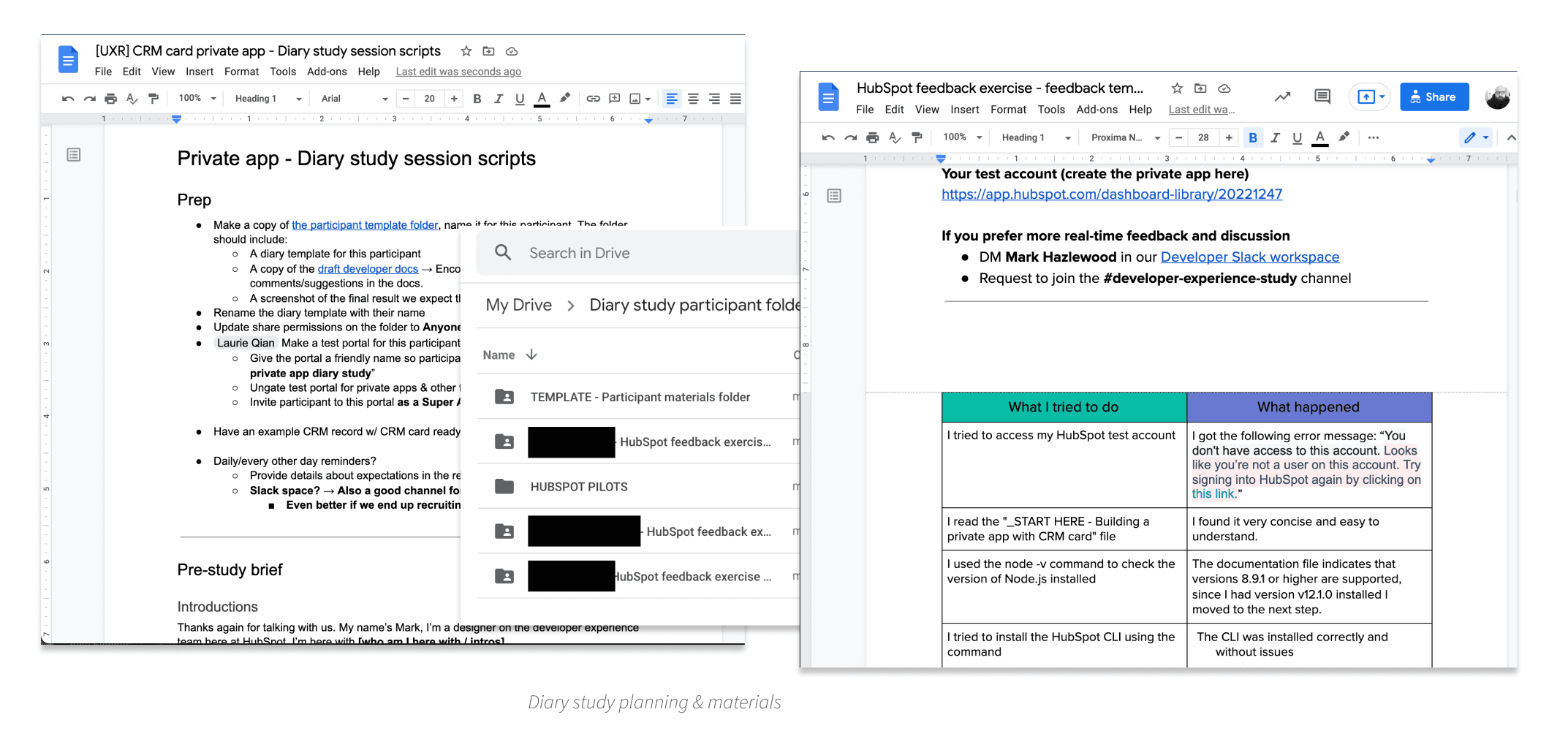
Task: Click user avatar in feedback template window
Action: point(1497,96)
